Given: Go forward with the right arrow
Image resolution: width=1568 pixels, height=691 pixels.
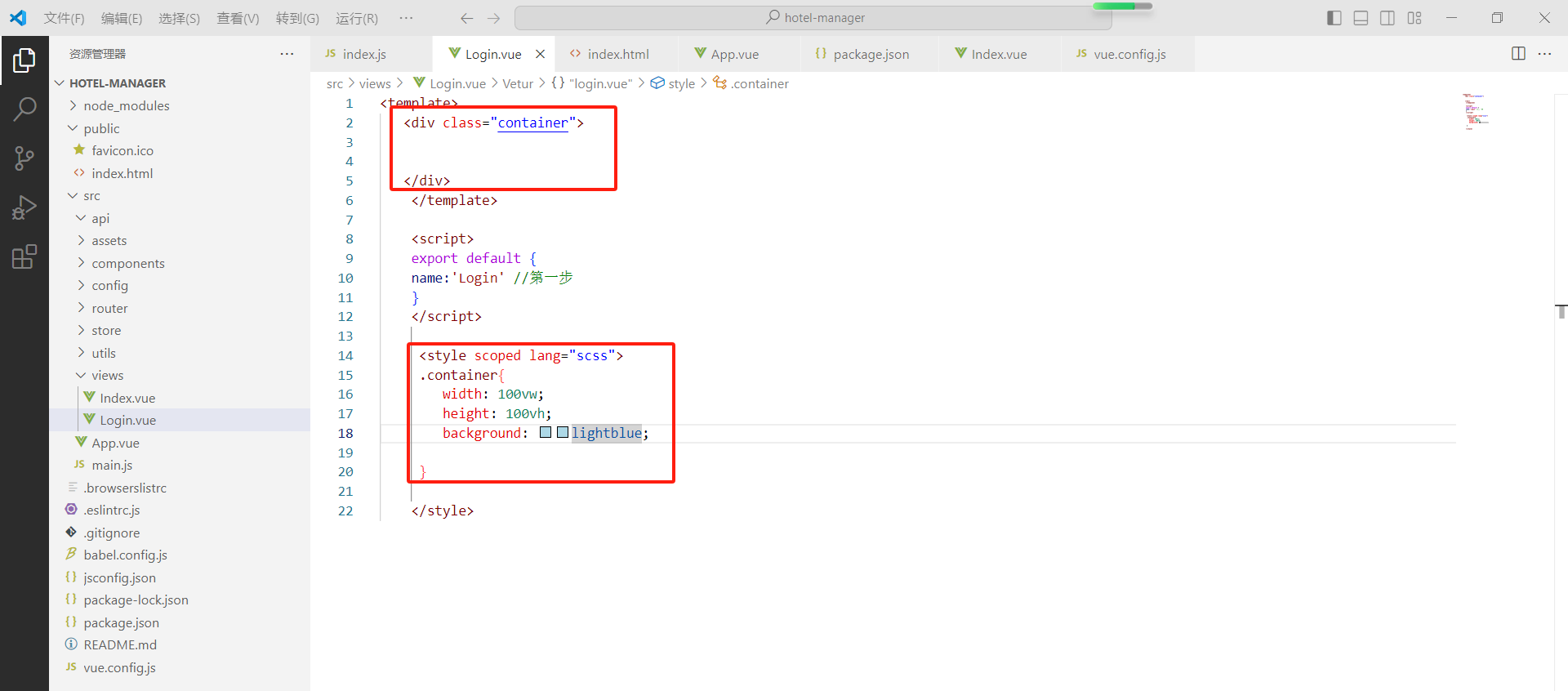Looking at the screenshot, I should (x=494, y=18).
